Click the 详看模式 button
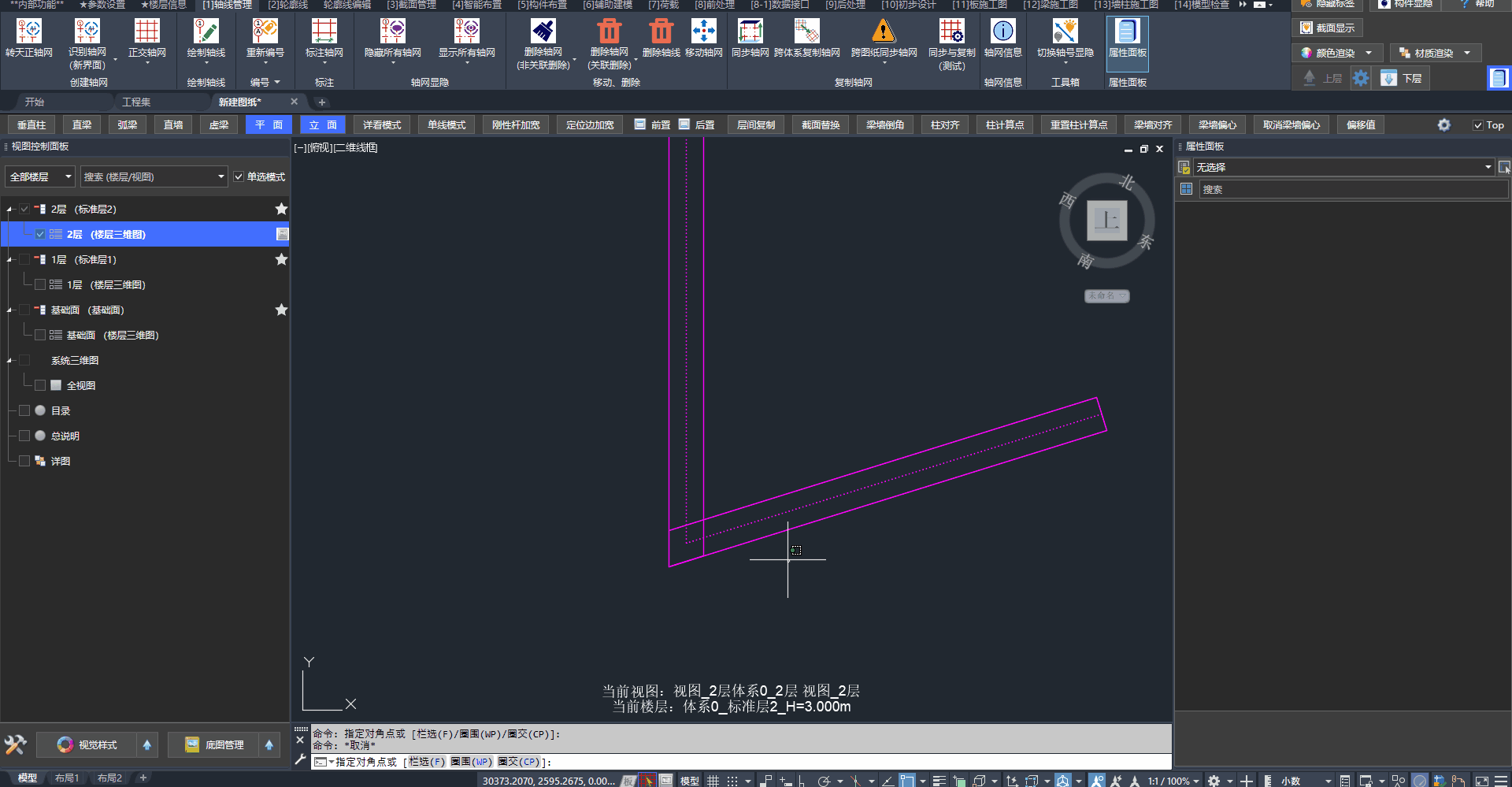 (382, 125)
